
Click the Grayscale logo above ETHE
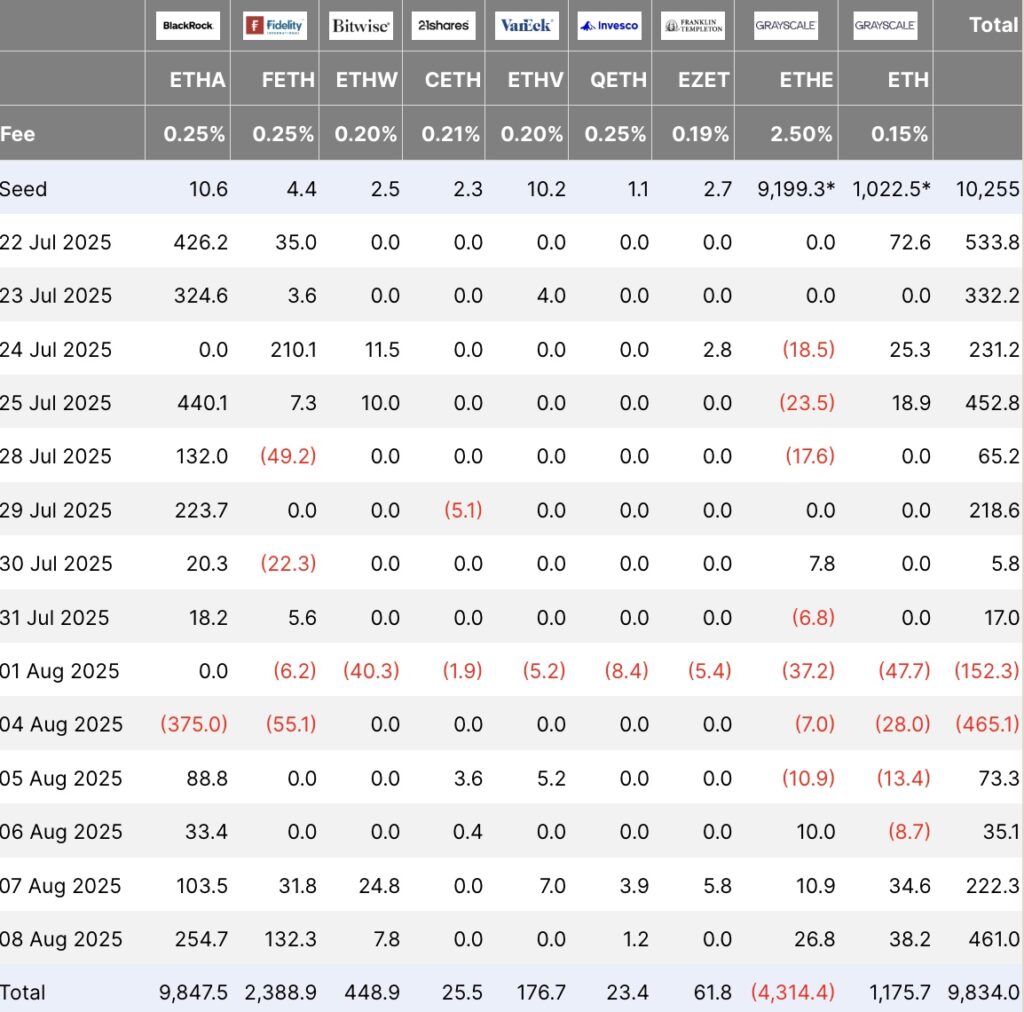[786, 25]
